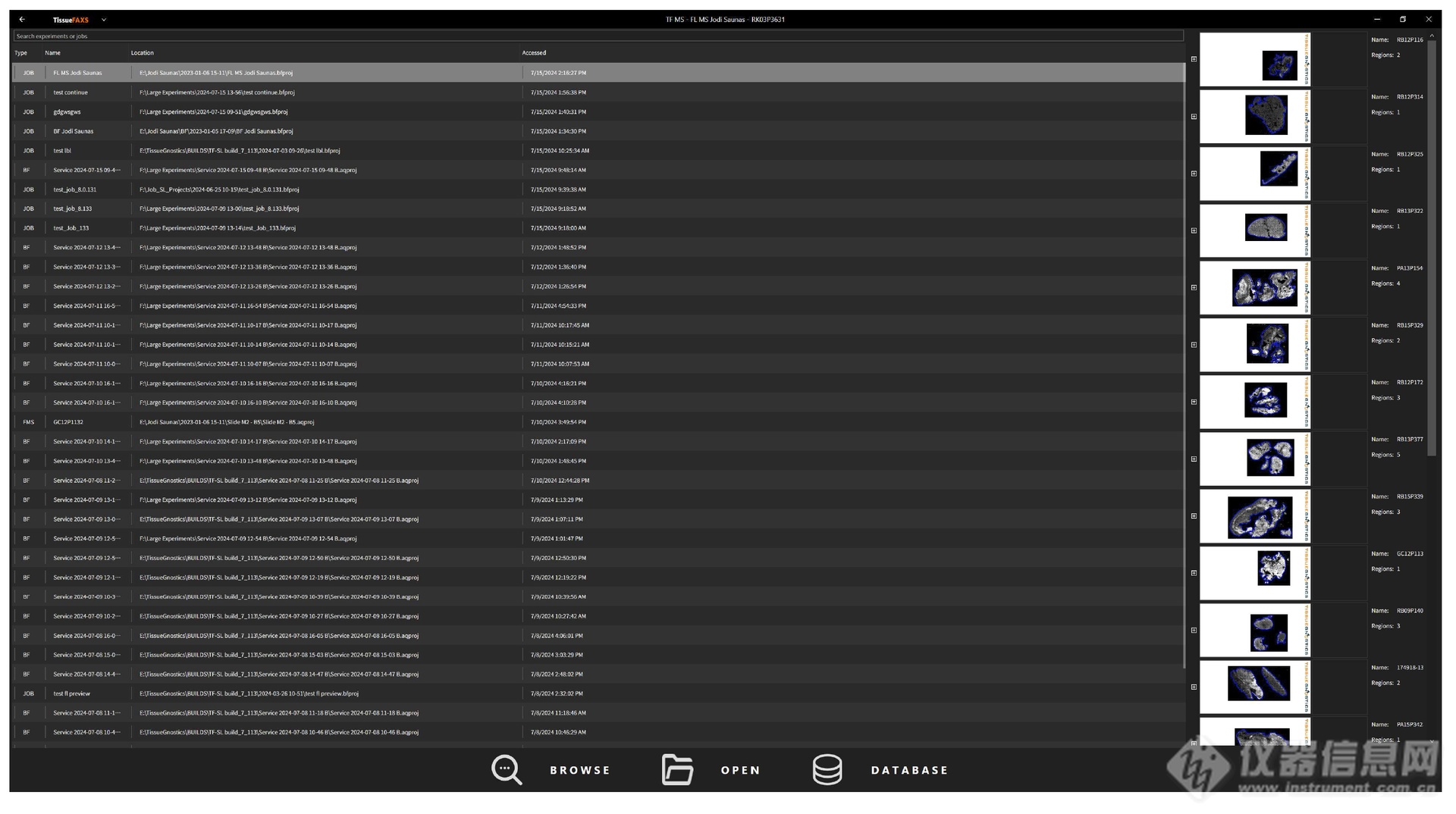The height and width of the screenshot is (814, 1456).
Task: Select the GC12P113 slide thumbnail
Action: click(x=1255, y=573)
